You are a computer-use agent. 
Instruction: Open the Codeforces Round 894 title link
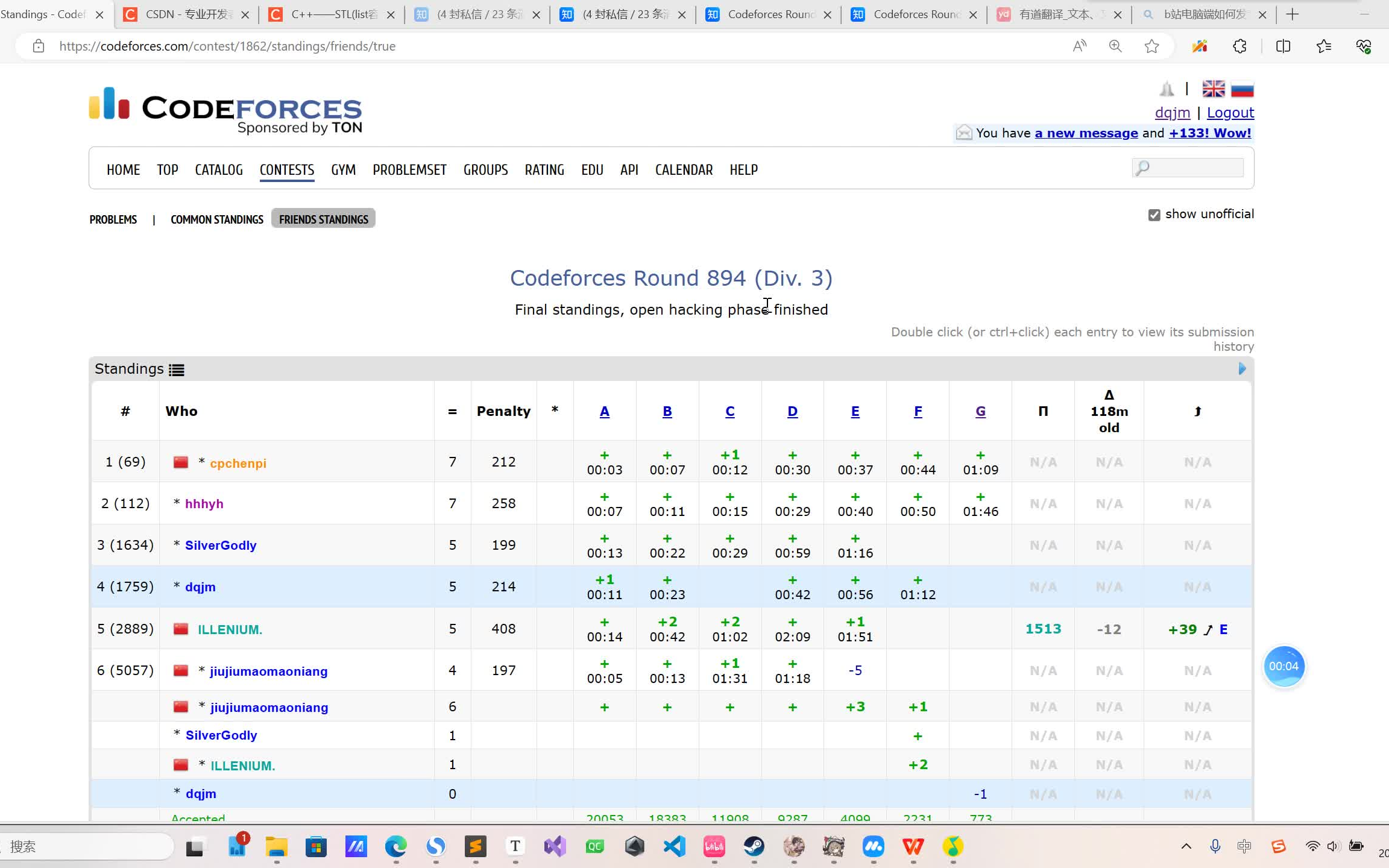[x=671, y=278]
